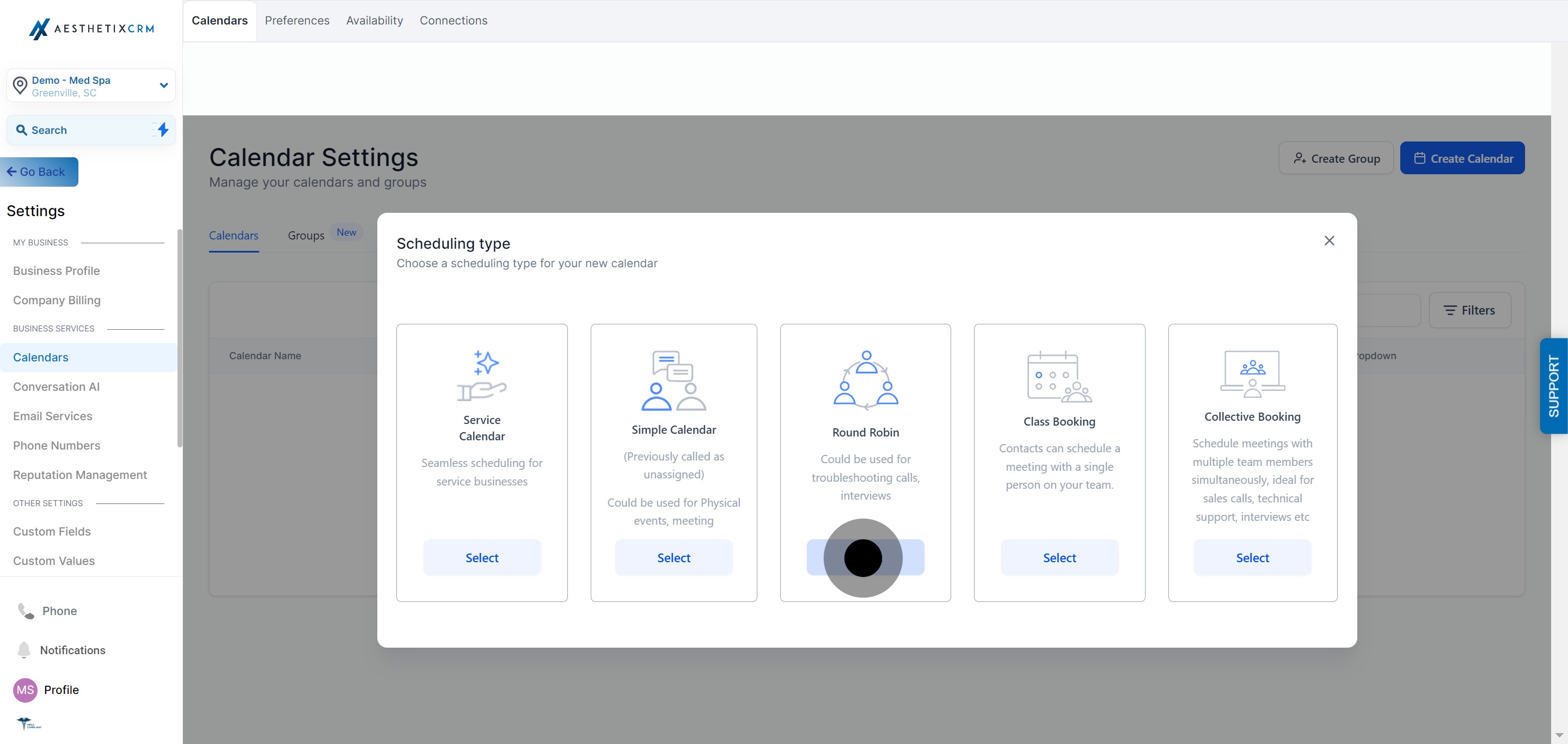Open the SUPPORT side tab
The width and height of the screenshot is (1568, 744).
coord(1554,386)
